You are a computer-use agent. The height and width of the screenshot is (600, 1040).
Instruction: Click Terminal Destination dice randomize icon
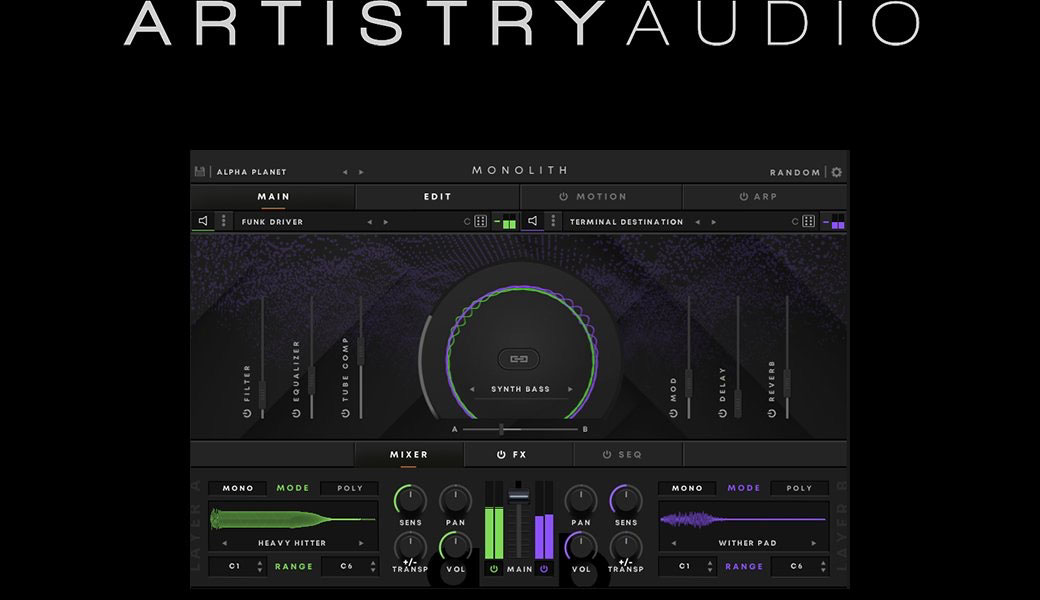(x=809, y=221)
